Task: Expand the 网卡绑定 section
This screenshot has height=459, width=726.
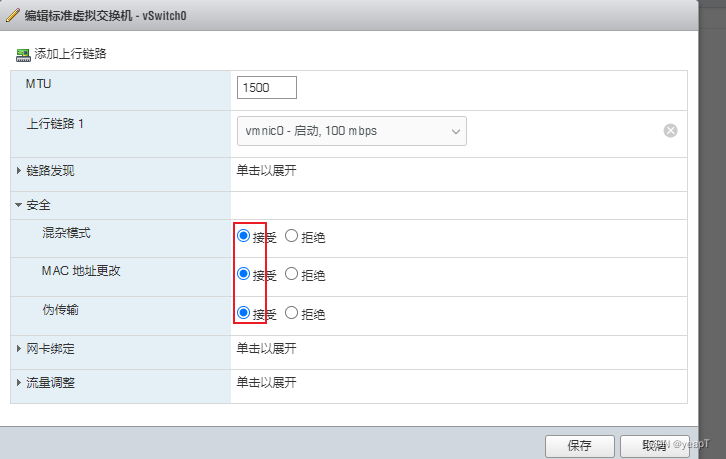Action: (19, 348)
